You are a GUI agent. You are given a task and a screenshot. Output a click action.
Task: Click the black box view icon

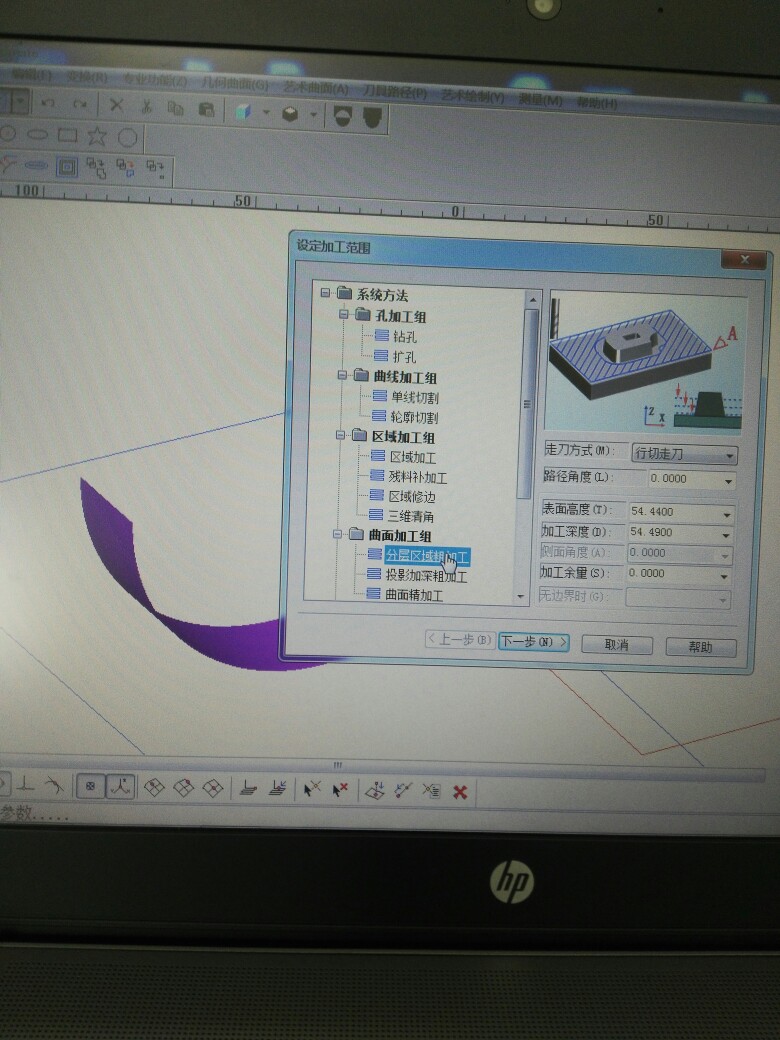click(x=290, y=113)
